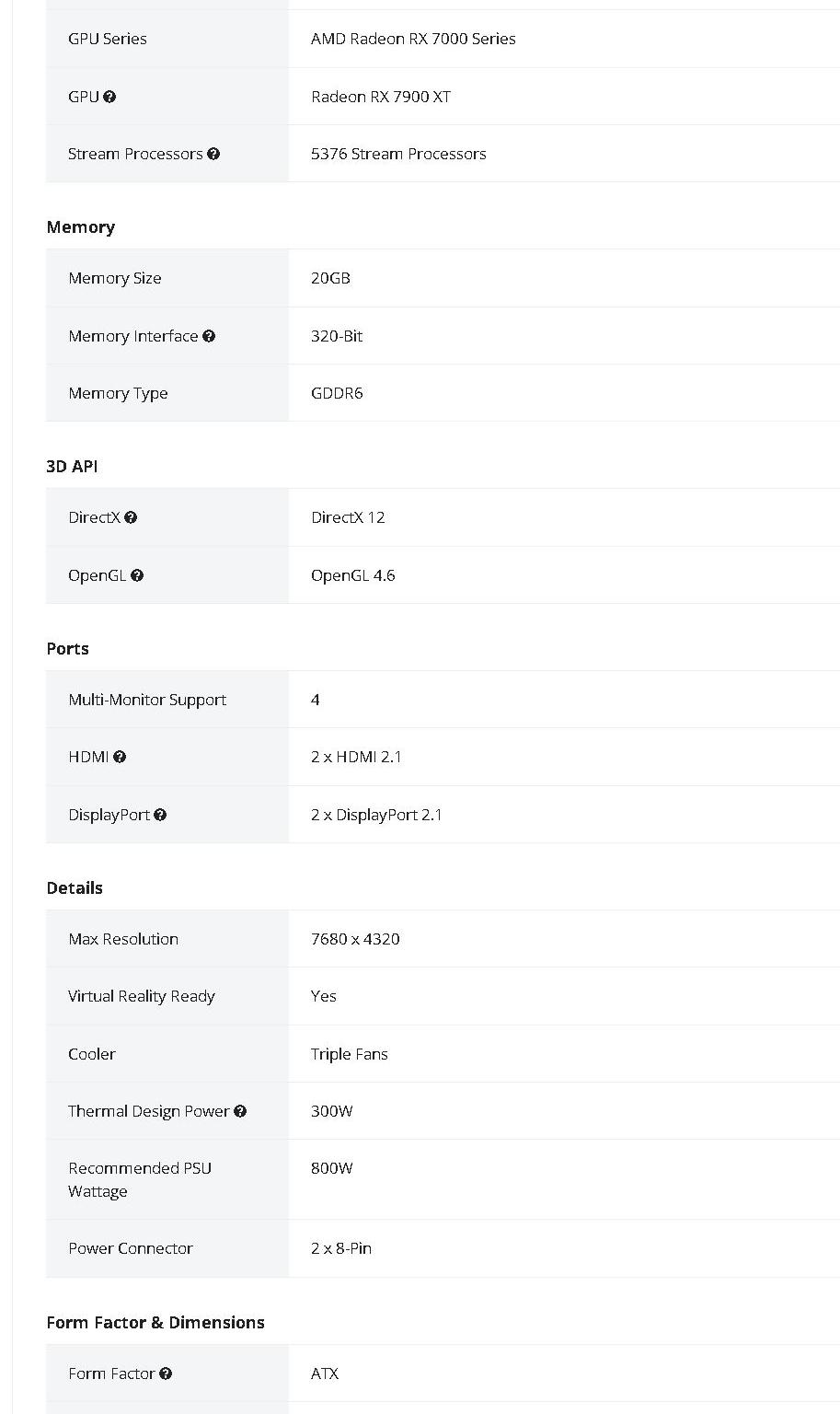Select the Form Factor & Dimensions heading

pyautogui.click(x=155, y=1323)
